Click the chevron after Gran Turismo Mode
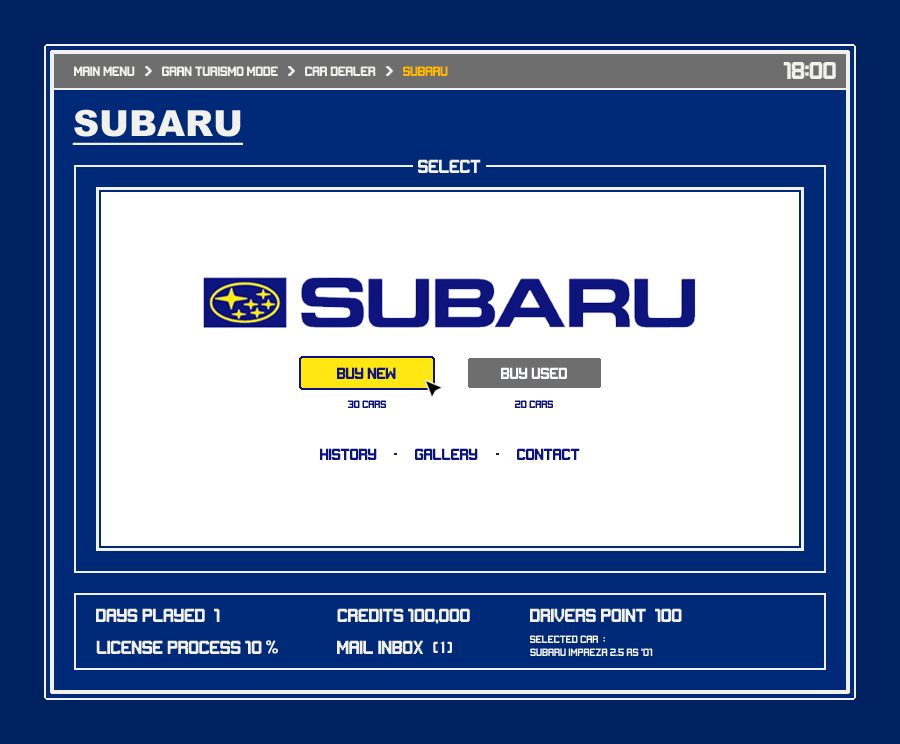 (291, 71)
